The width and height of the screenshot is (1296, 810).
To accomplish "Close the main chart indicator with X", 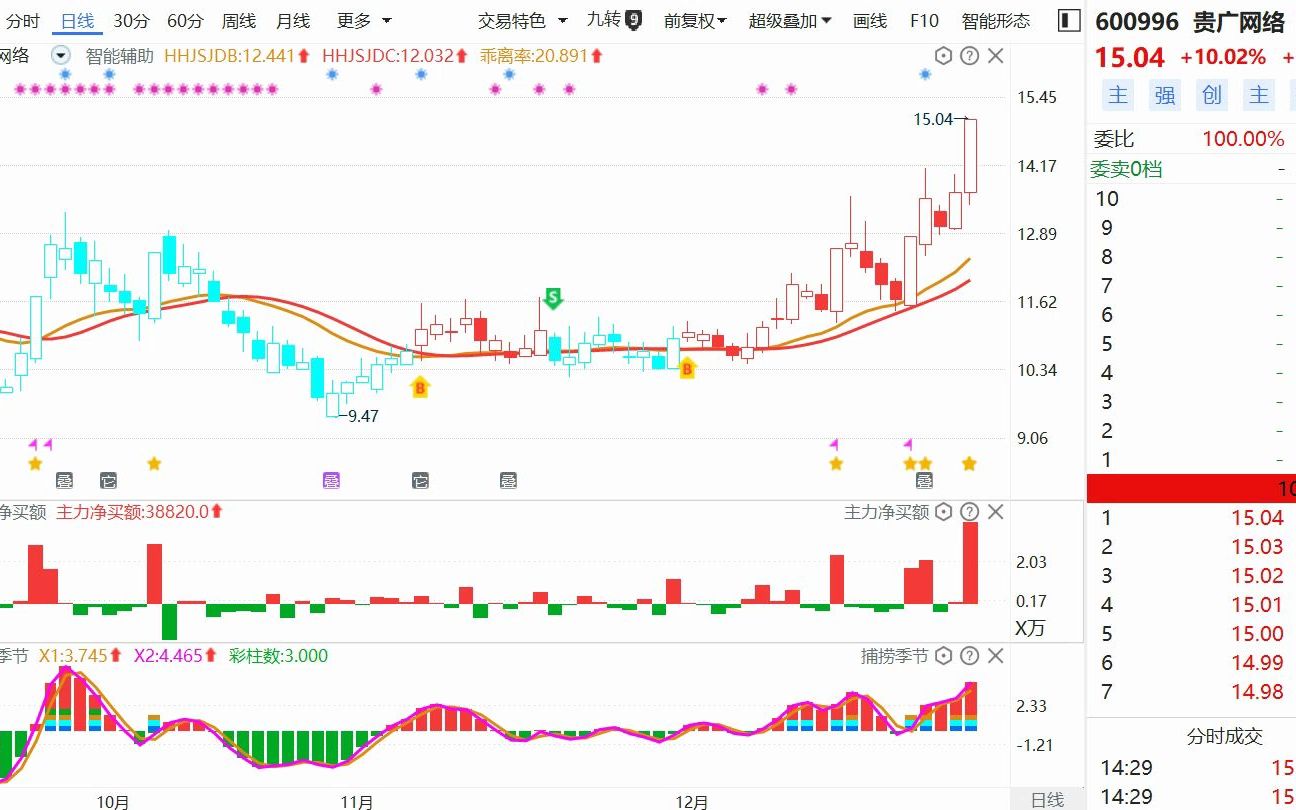I will [995, 56].
